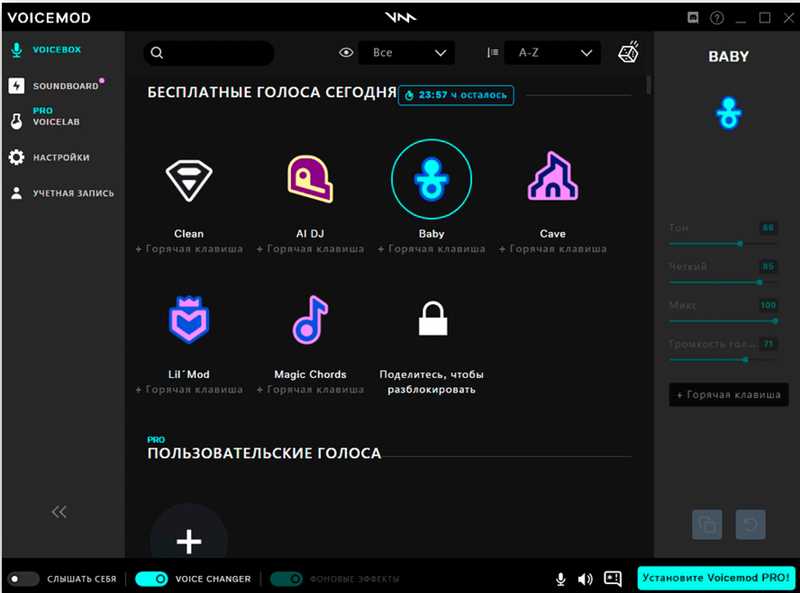This screenshot has height=593, width=800.
Task: Click the Baby icon in right panel
Action: 728,113
